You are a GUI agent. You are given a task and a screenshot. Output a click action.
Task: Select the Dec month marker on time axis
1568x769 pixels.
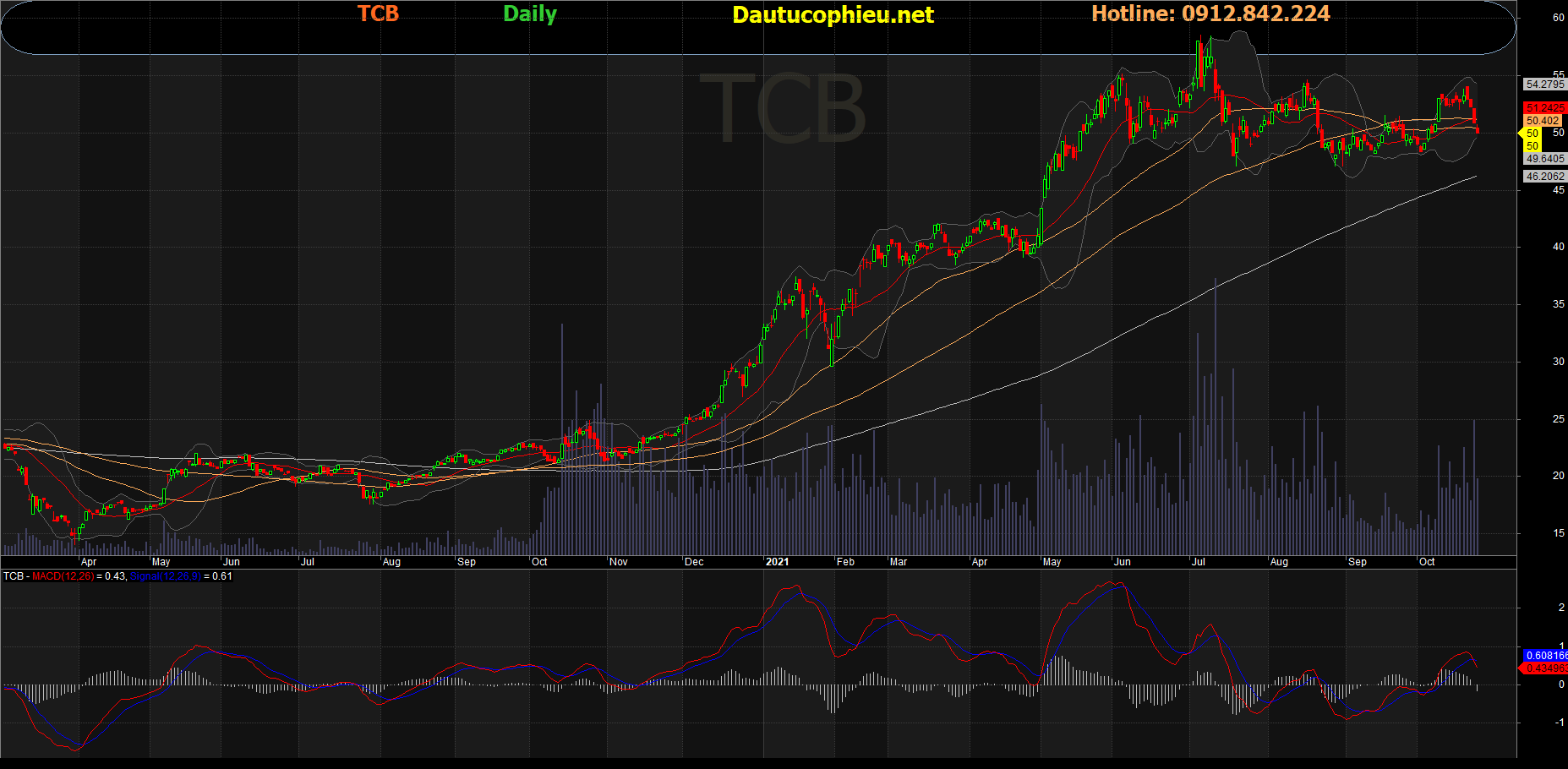tap(694, 562)
